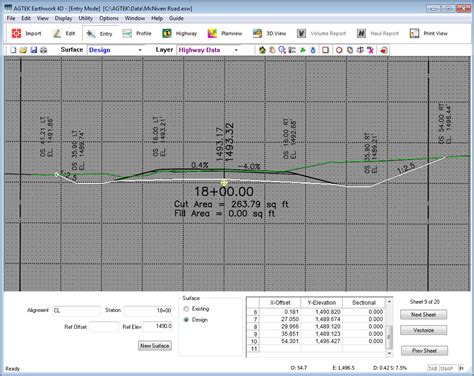The height and width of the screenshot is (376, 474).
Task: Expand the Layer Highway Data dropdown
Action: tap(236, 50)
